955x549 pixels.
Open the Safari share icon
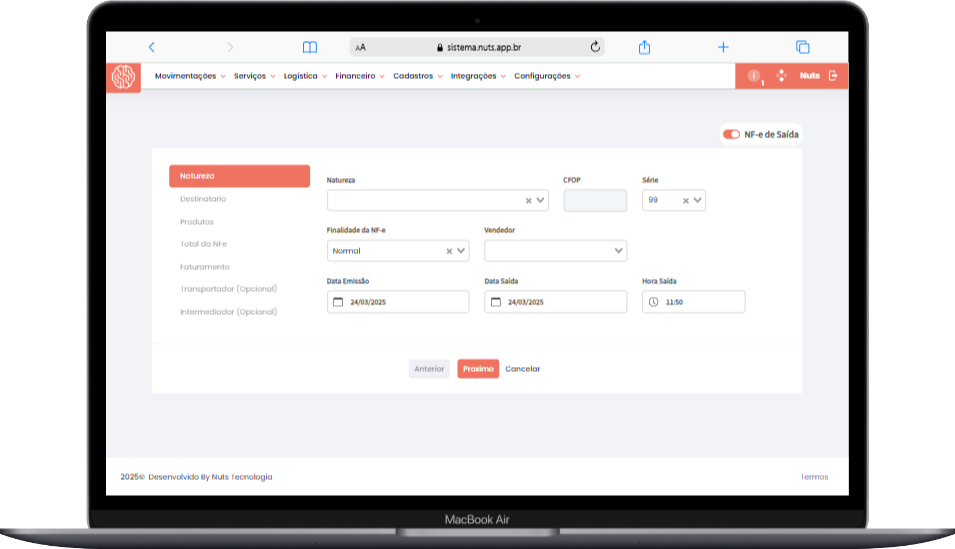tap(645, 47)
